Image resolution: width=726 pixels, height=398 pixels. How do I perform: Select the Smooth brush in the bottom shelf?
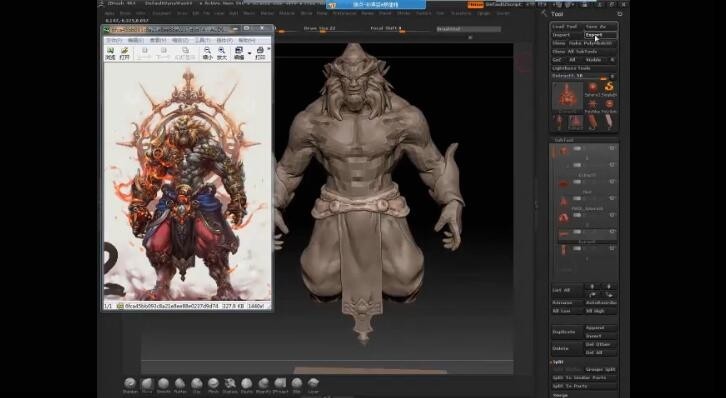(163, 384)
